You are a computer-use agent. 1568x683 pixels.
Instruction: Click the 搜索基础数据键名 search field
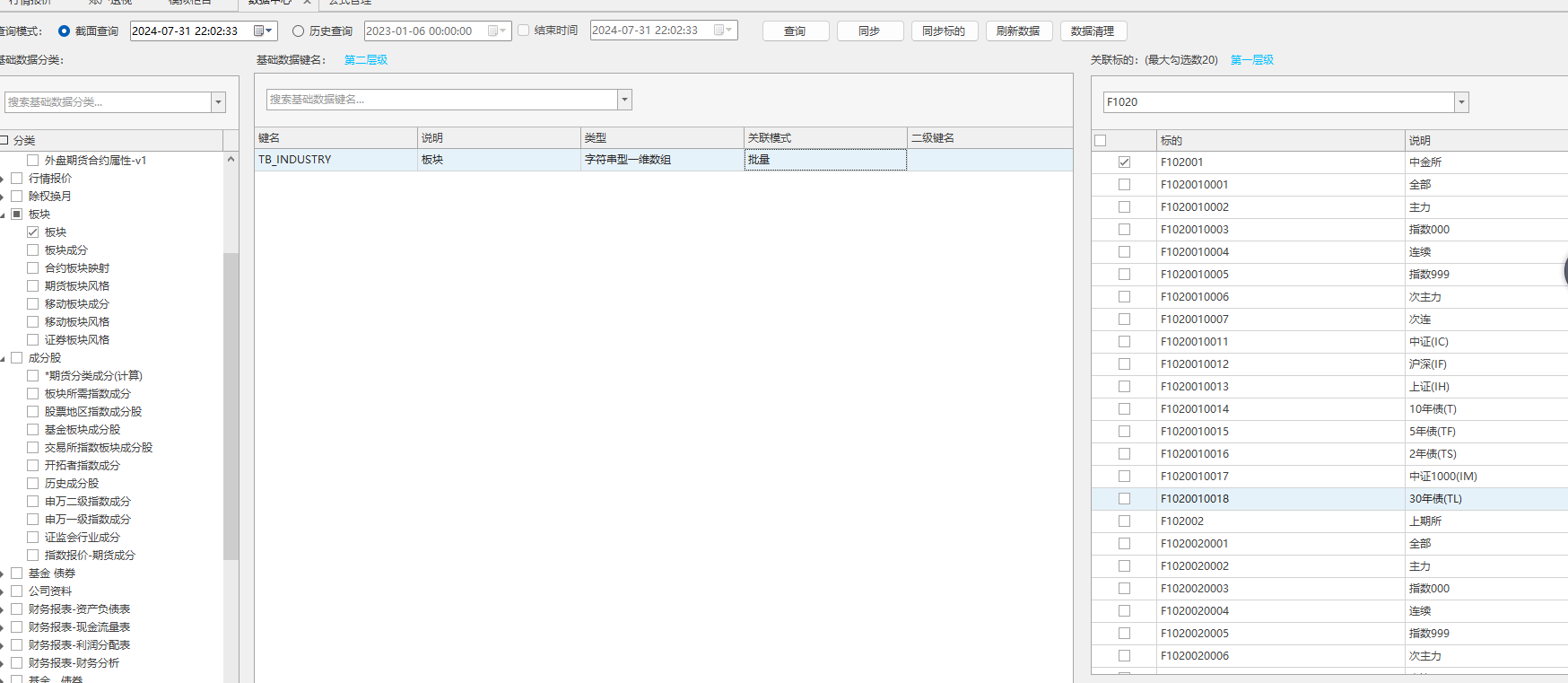(x=442, y=100)
